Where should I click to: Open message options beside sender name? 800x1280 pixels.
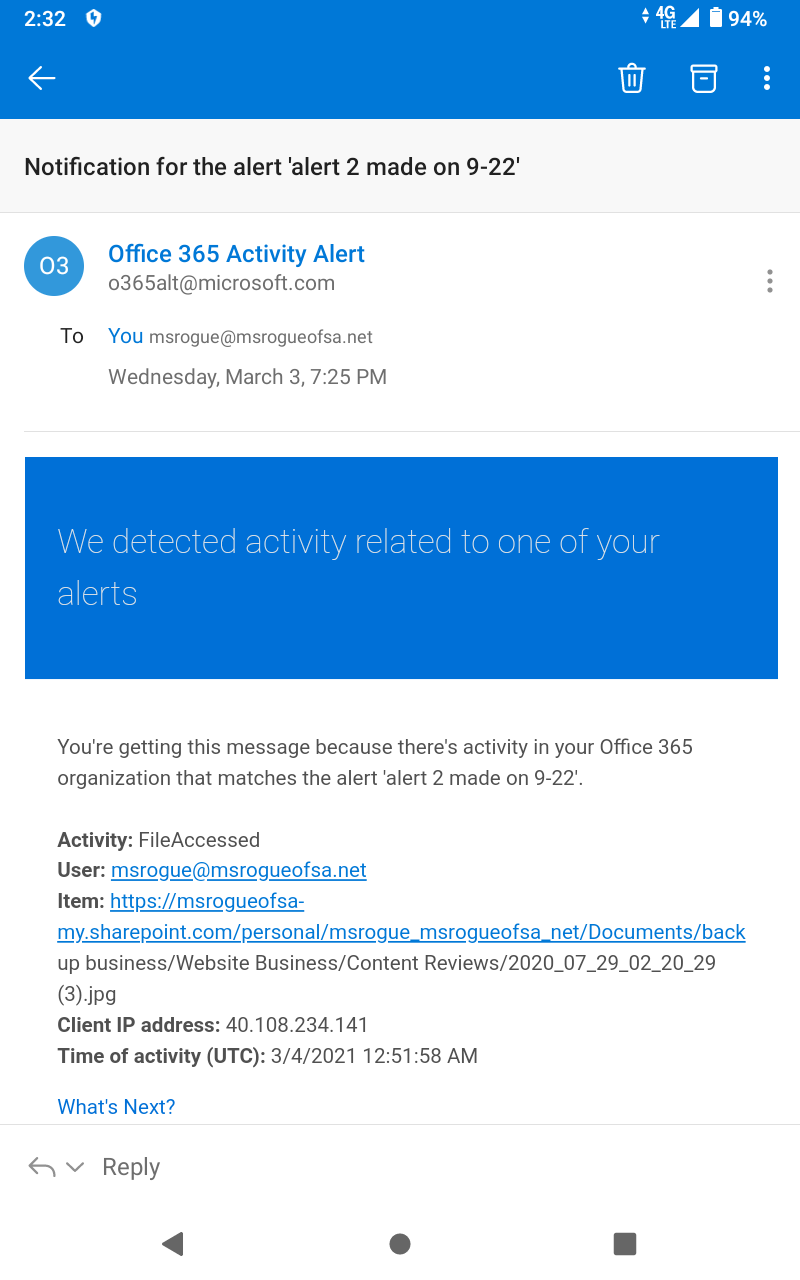pos(769,281)
